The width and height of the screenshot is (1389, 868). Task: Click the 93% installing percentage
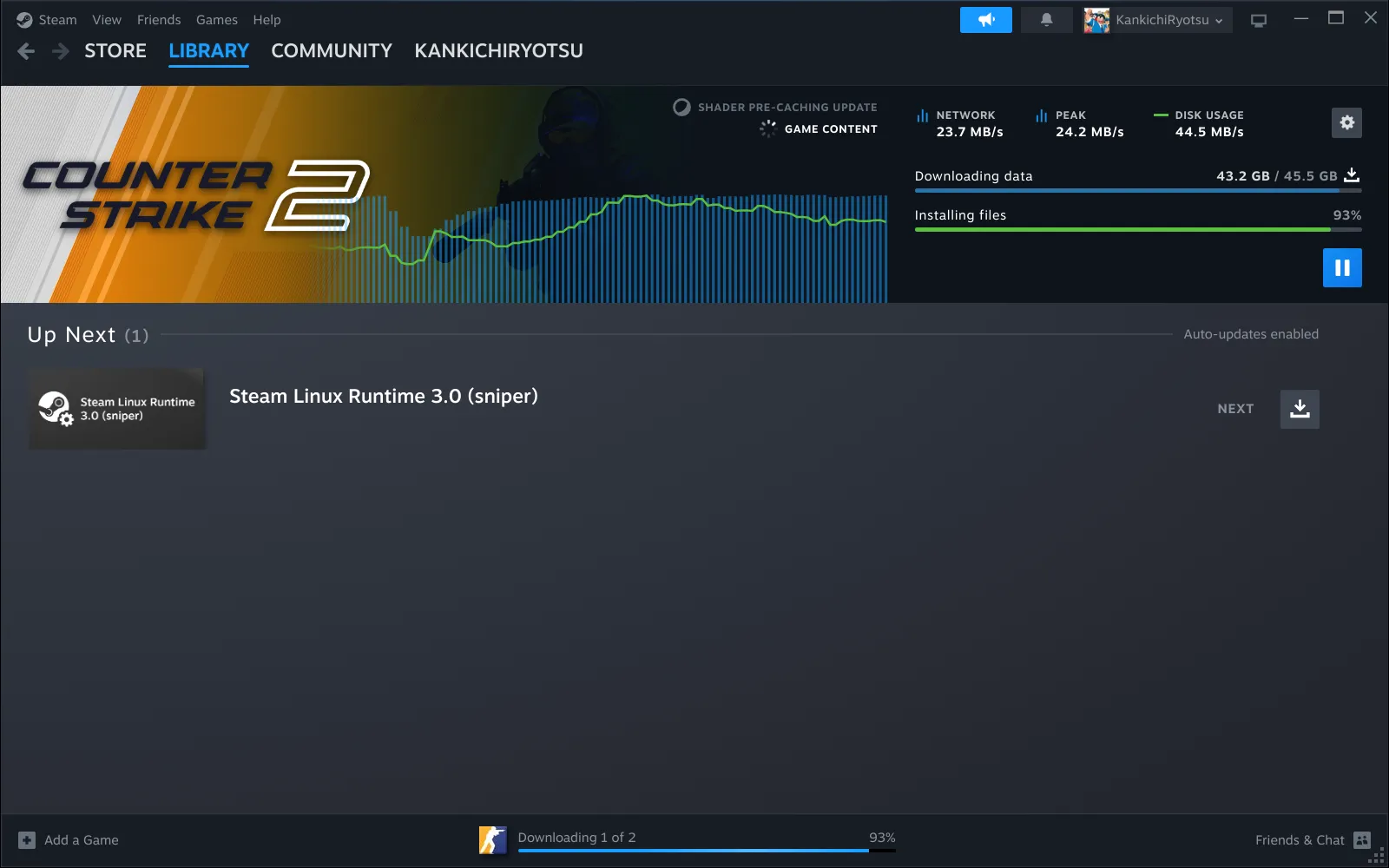(1347, 215)
